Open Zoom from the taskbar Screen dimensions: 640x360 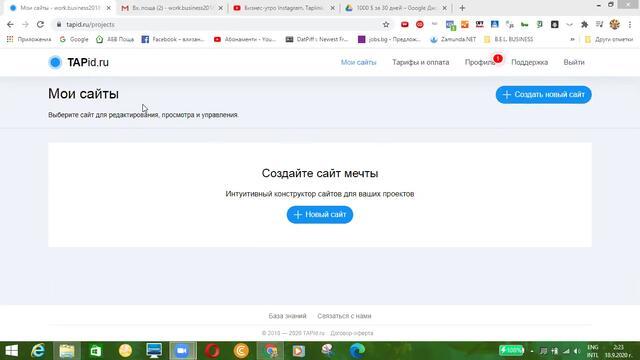click(182, 351)
